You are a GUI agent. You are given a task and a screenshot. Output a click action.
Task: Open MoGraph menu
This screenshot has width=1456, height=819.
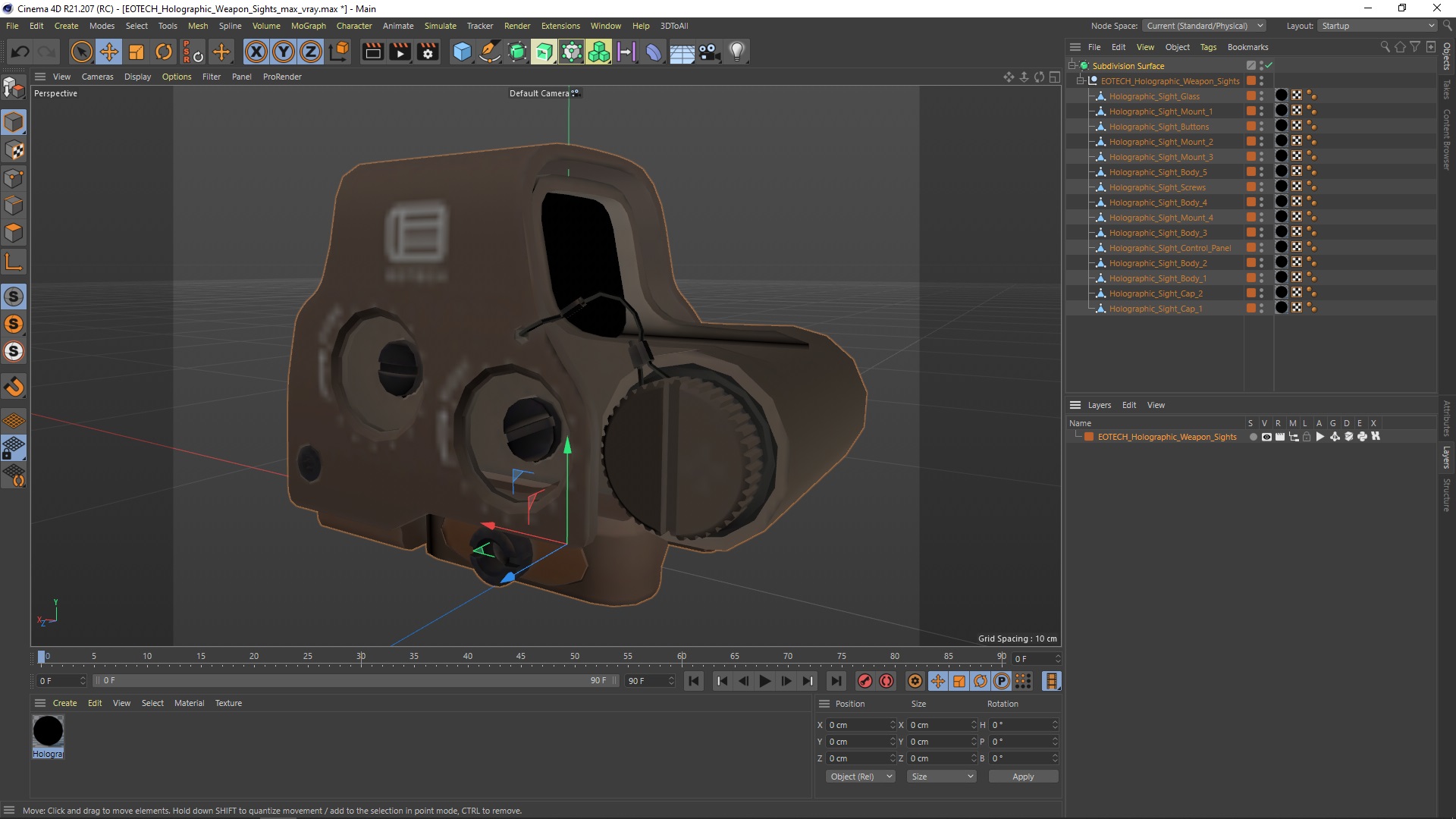coord(309,26)
